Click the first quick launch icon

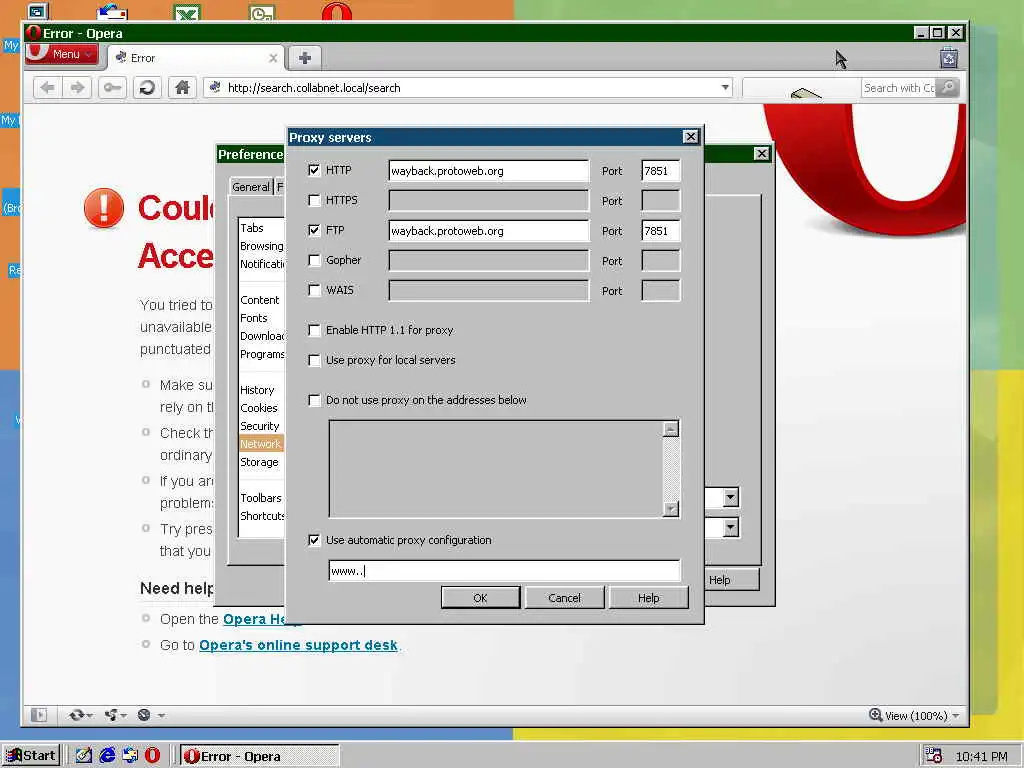click(84, 756)
